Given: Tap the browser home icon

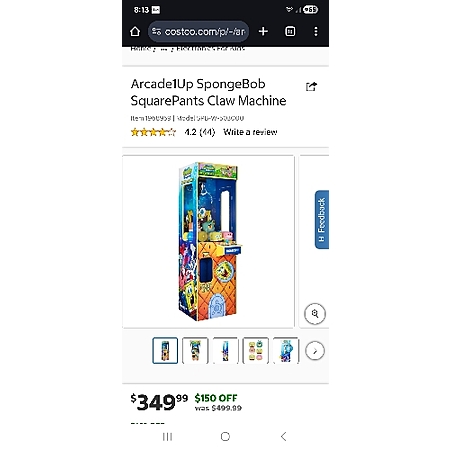Looking at the screenshot, I should pyautogui.click(x=135, y=31).
